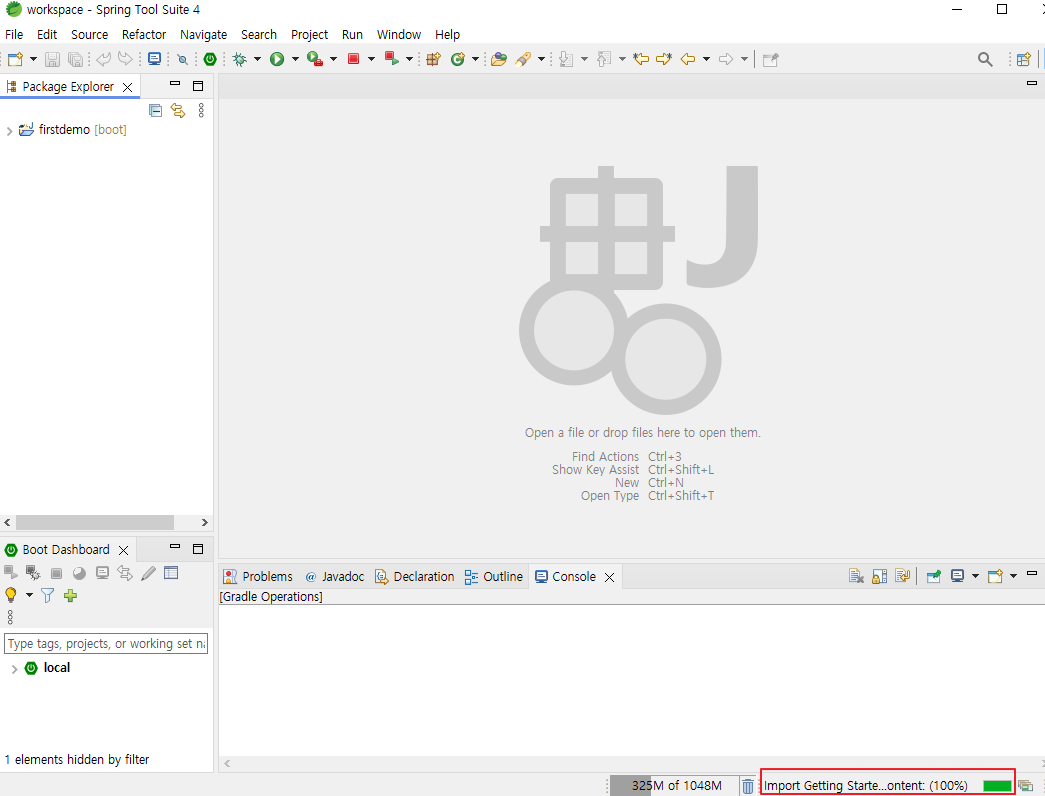Open the Refactor menu
Screen dimensions: 1045x796
[143, 35]
